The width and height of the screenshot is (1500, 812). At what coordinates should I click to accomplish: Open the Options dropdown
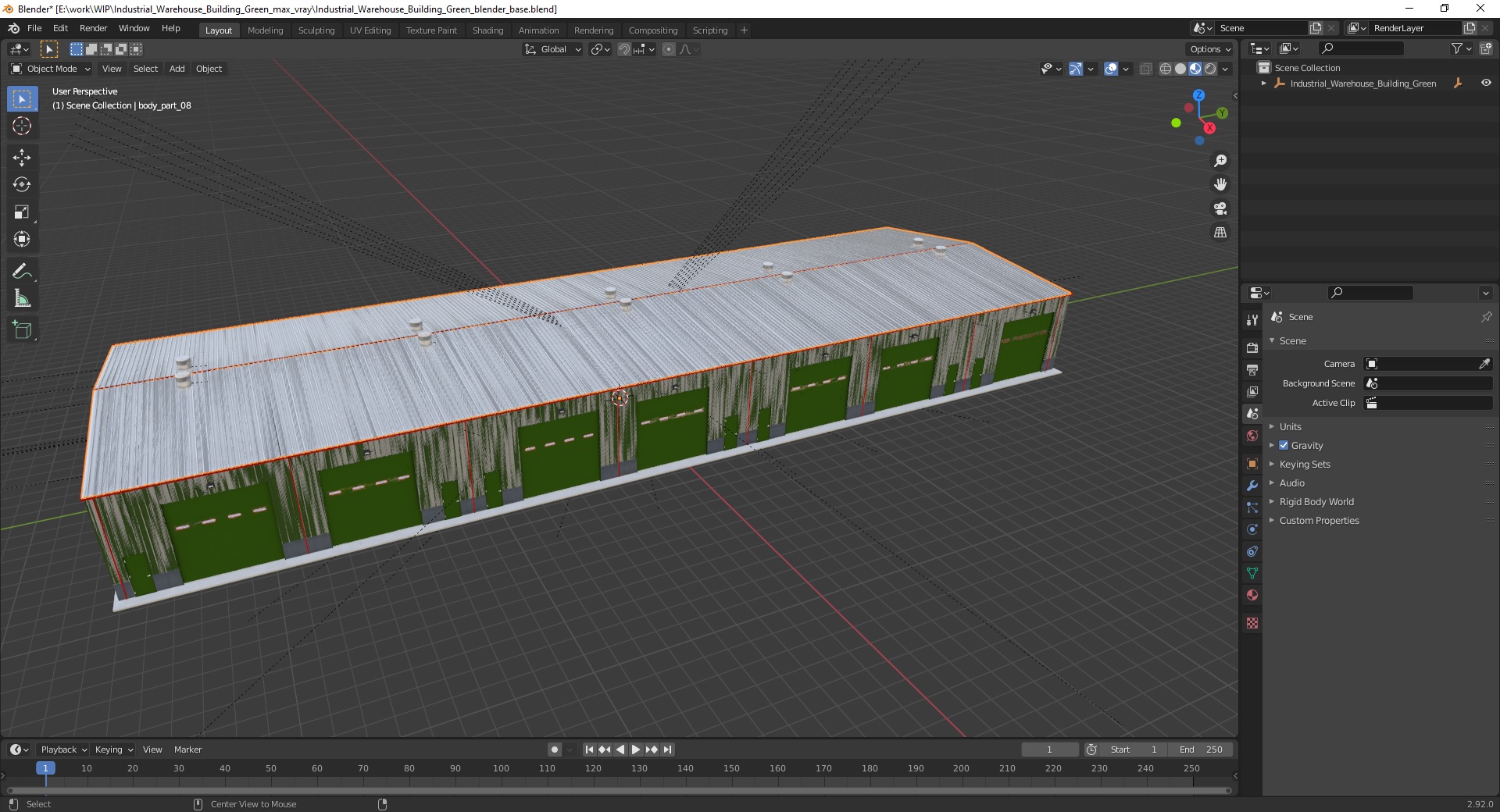coord(1210,49)
